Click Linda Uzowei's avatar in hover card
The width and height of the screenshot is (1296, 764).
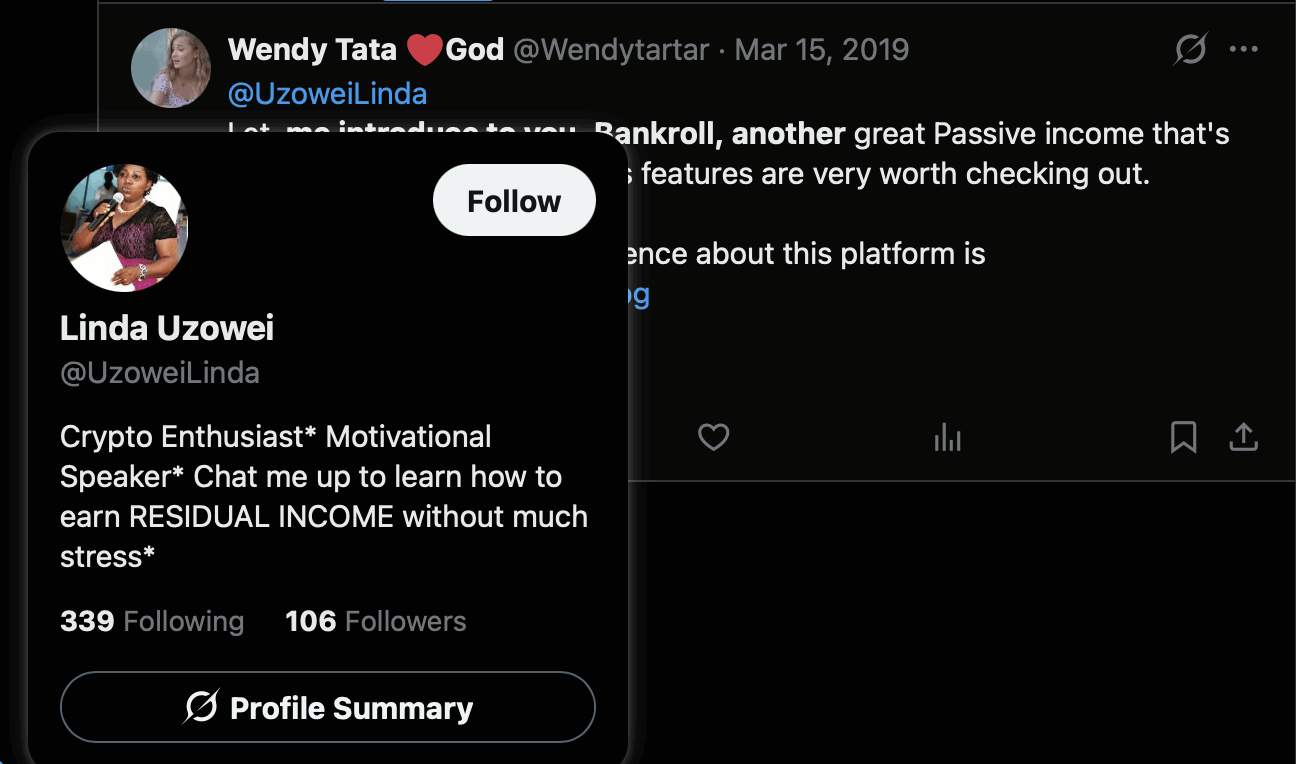(125, 229)
